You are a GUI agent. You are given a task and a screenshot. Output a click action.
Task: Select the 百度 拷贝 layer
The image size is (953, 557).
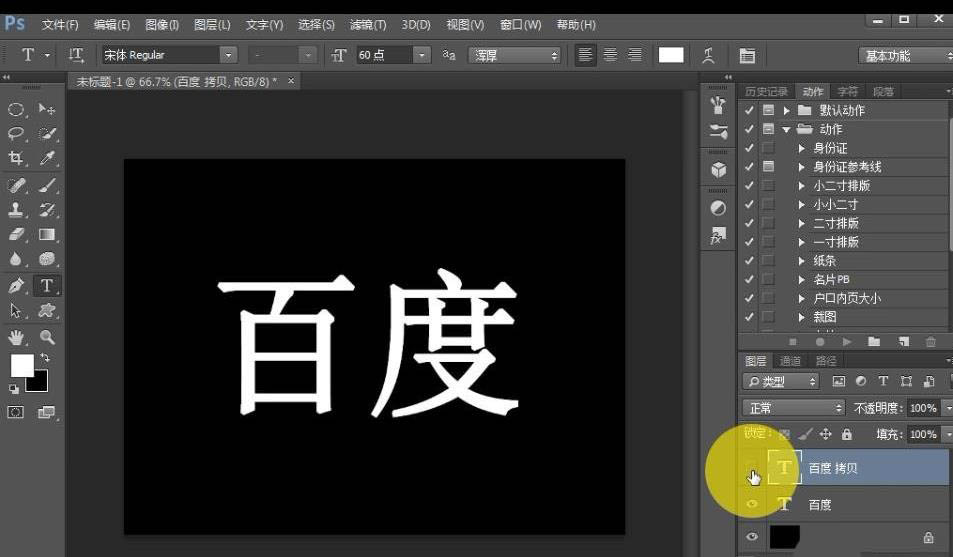[x=857, y=468]
